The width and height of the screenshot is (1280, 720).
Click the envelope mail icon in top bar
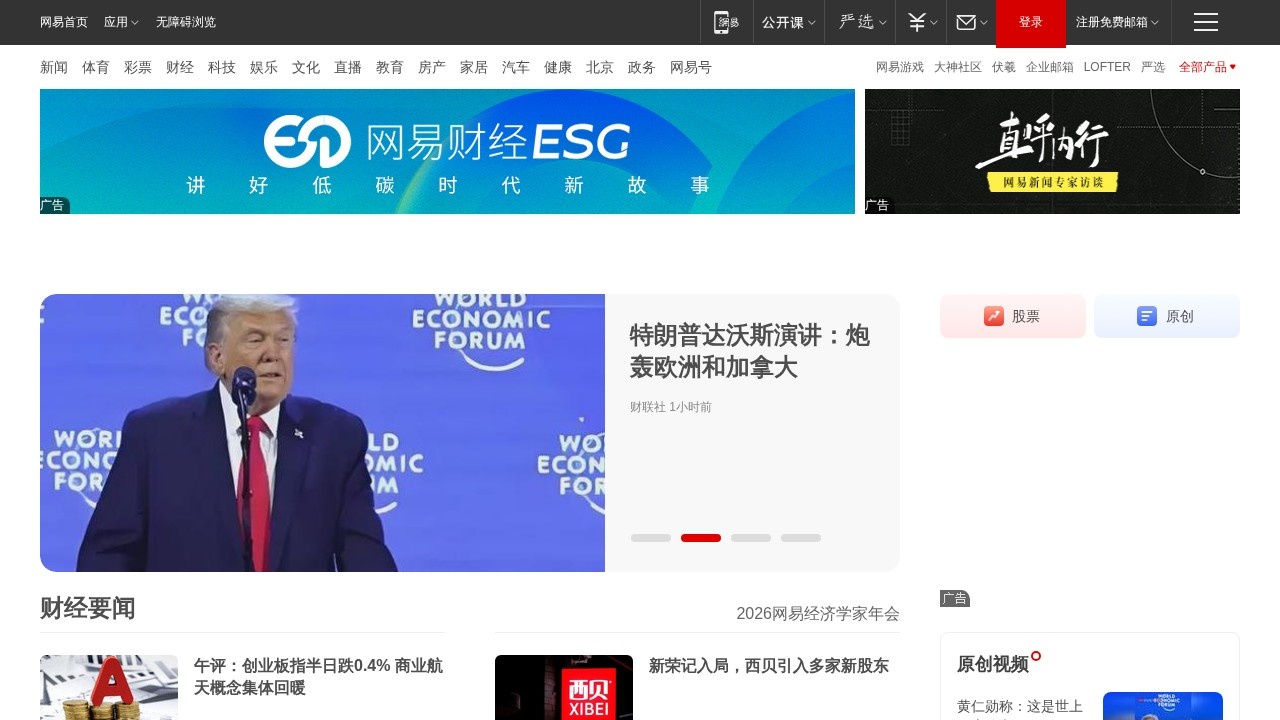[963, 22]
